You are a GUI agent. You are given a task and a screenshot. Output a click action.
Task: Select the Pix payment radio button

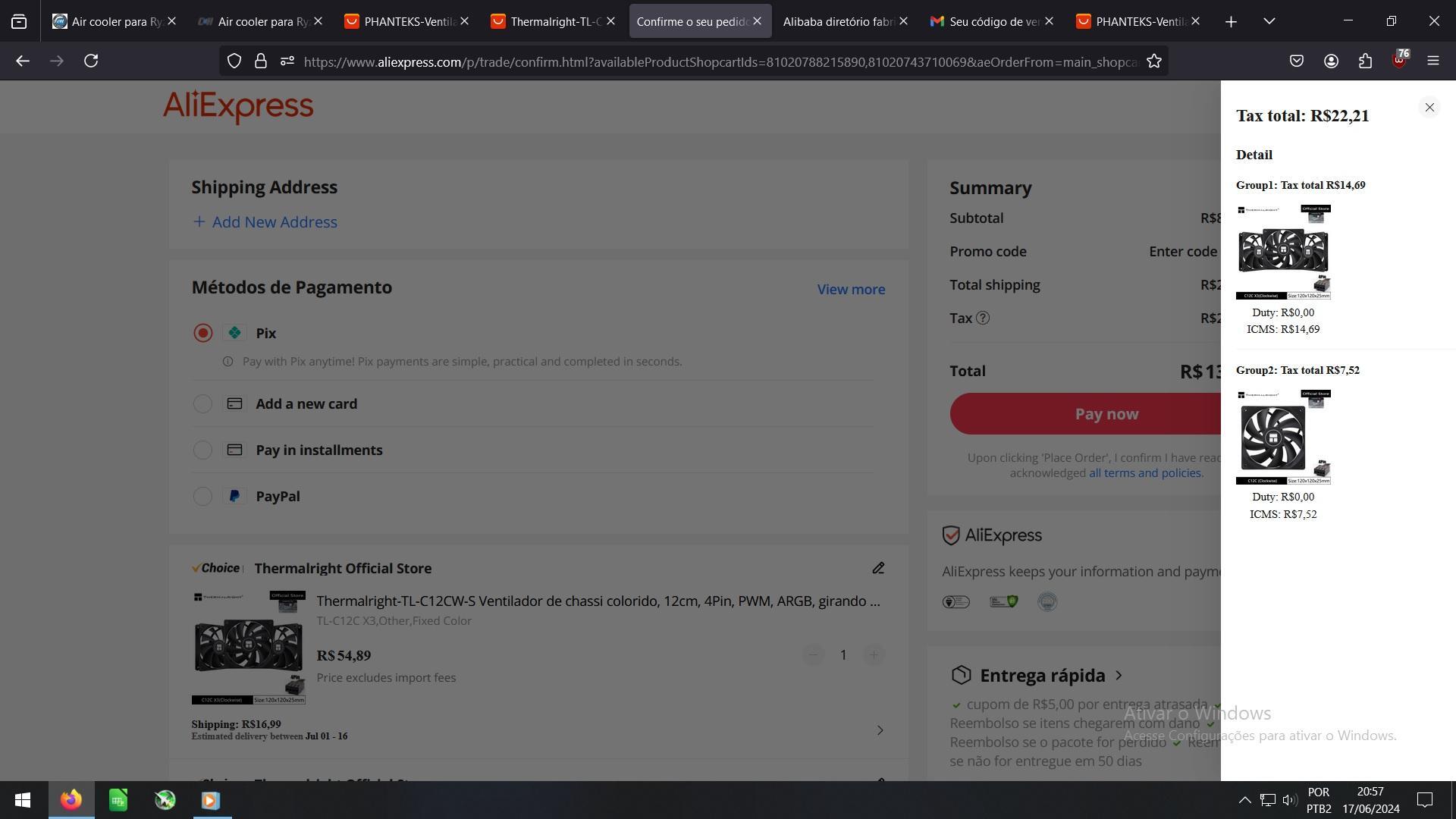coord(202,333)
